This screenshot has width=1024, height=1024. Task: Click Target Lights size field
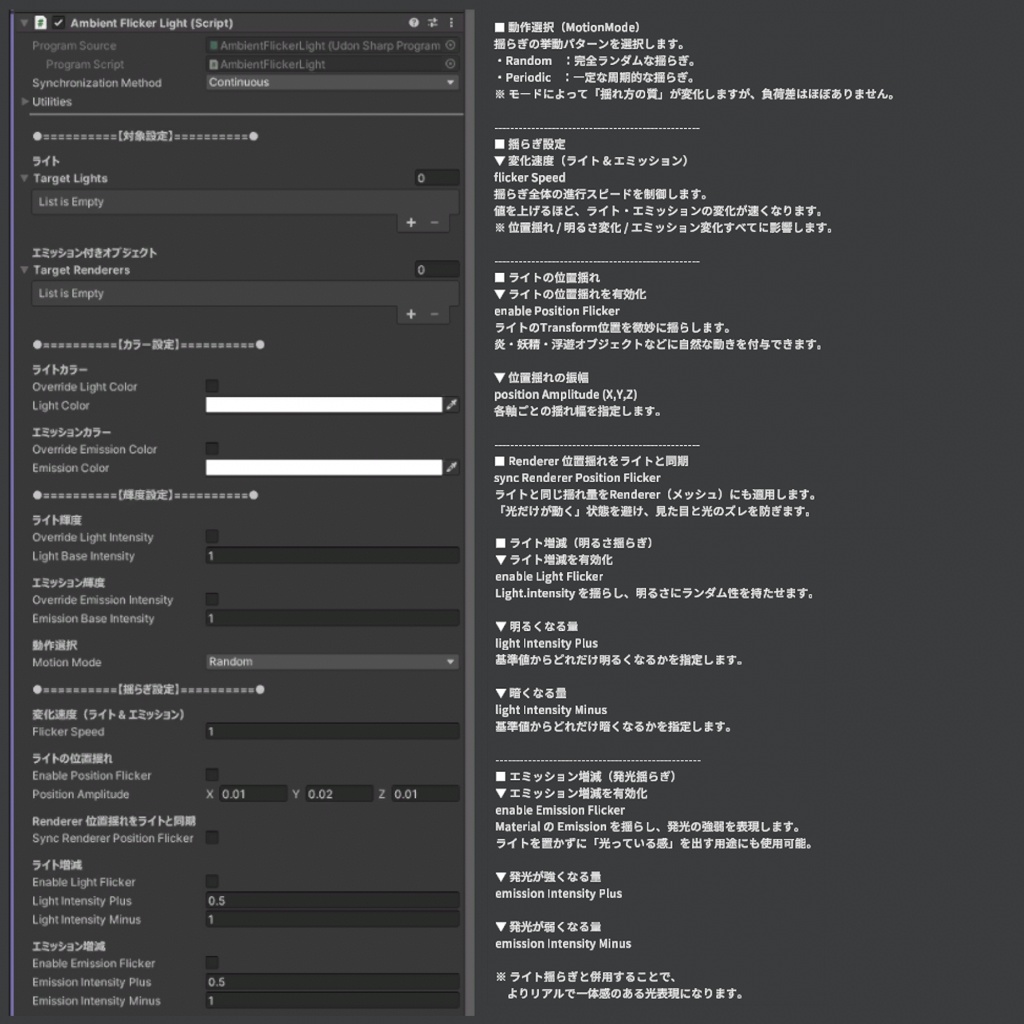pos(437,178)
